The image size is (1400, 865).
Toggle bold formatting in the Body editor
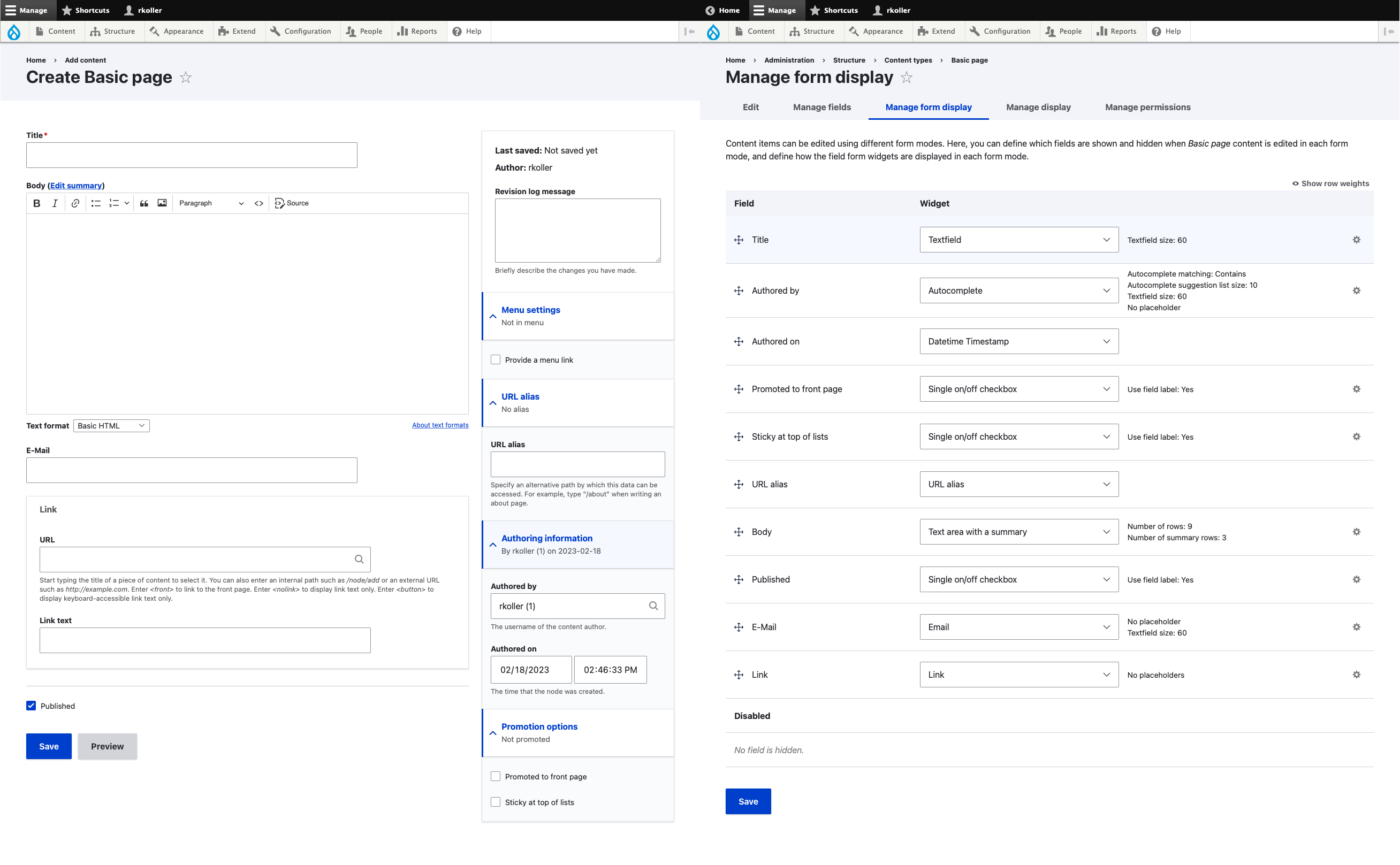pos(36,203)
